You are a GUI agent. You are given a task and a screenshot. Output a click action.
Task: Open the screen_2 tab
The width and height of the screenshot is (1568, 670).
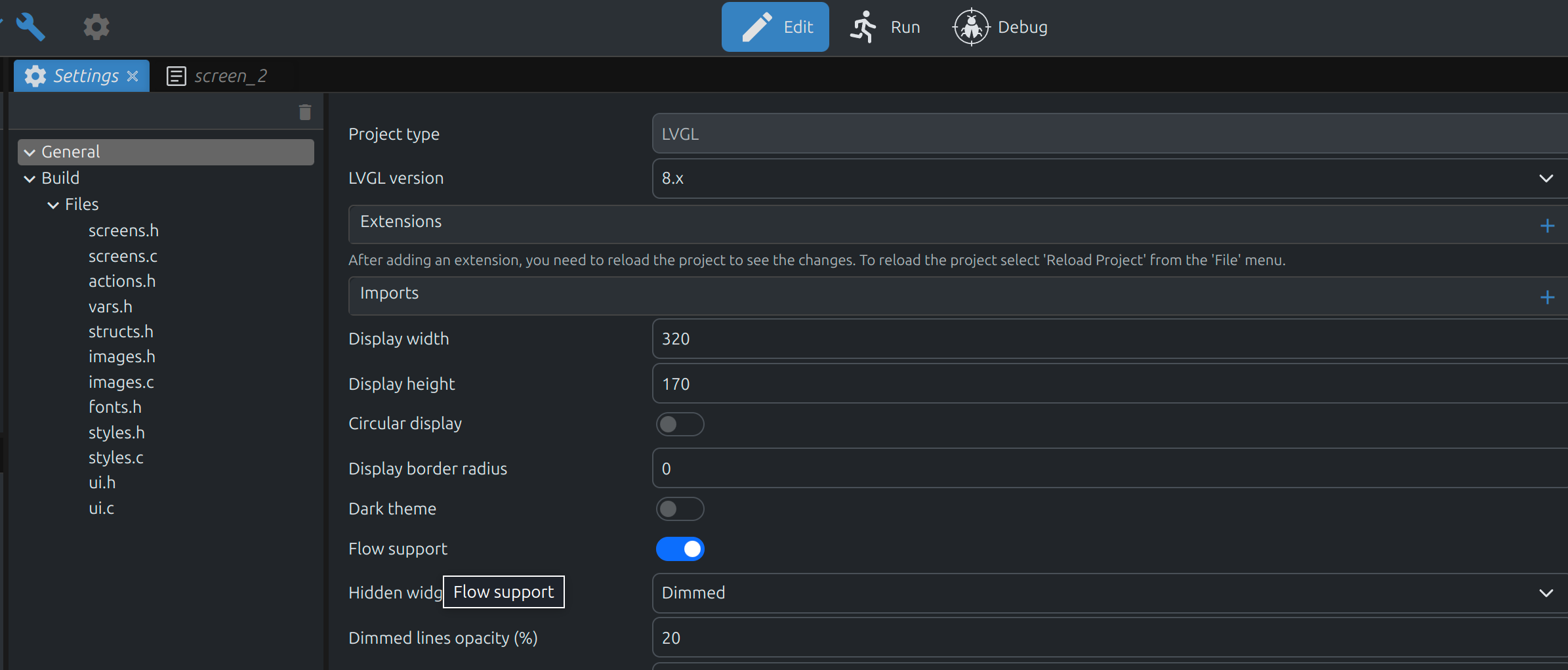[218, 76]
